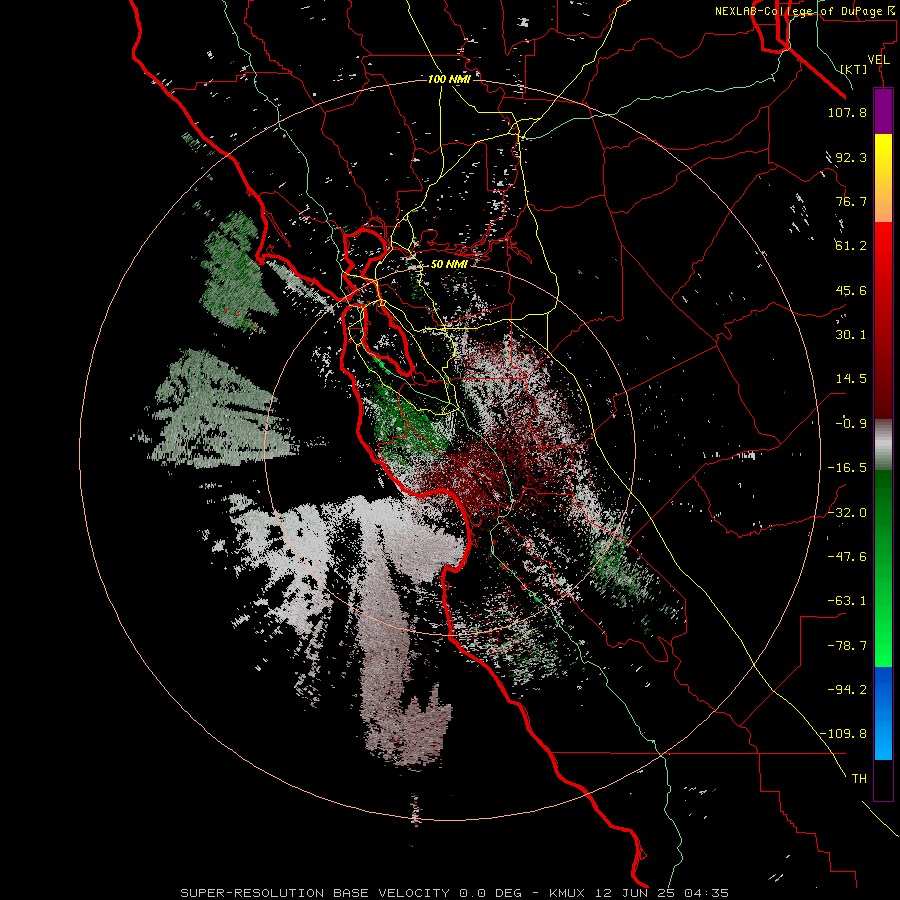Select the 61.2 legend value

[x=851, y=246]
